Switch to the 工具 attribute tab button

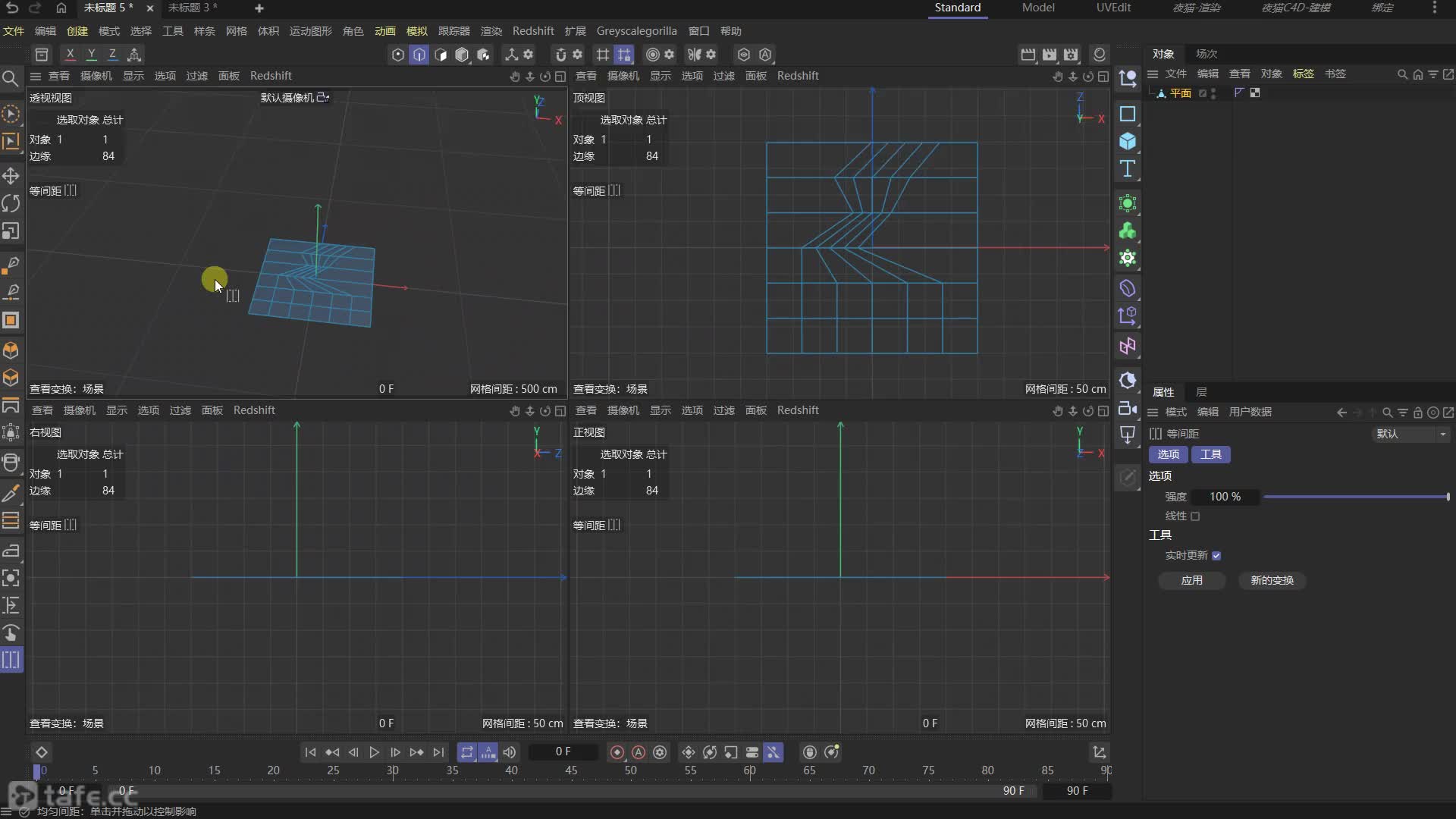(x=1211, y=454)
